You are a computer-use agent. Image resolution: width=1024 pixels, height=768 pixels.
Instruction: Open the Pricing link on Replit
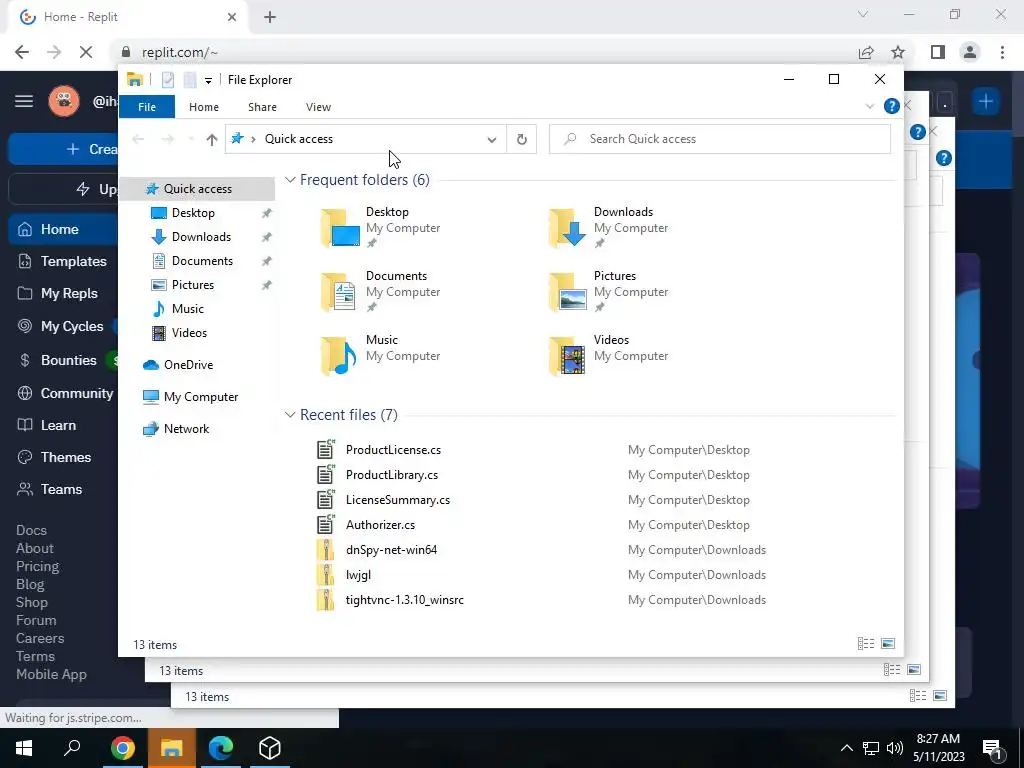[37, 566]
